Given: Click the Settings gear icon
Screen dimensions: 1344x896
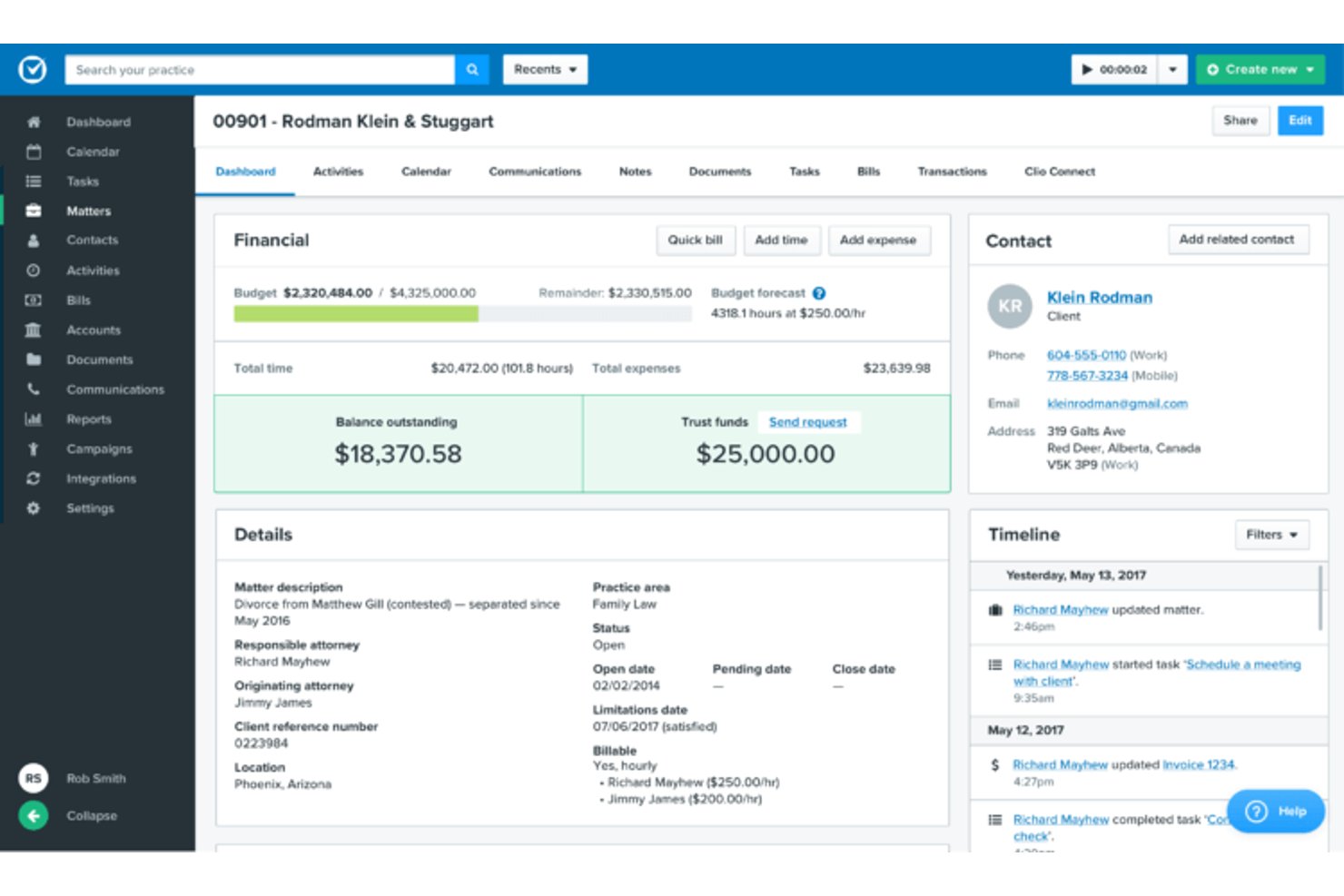Looking at the screenshot, I should (x=34, y=508).
